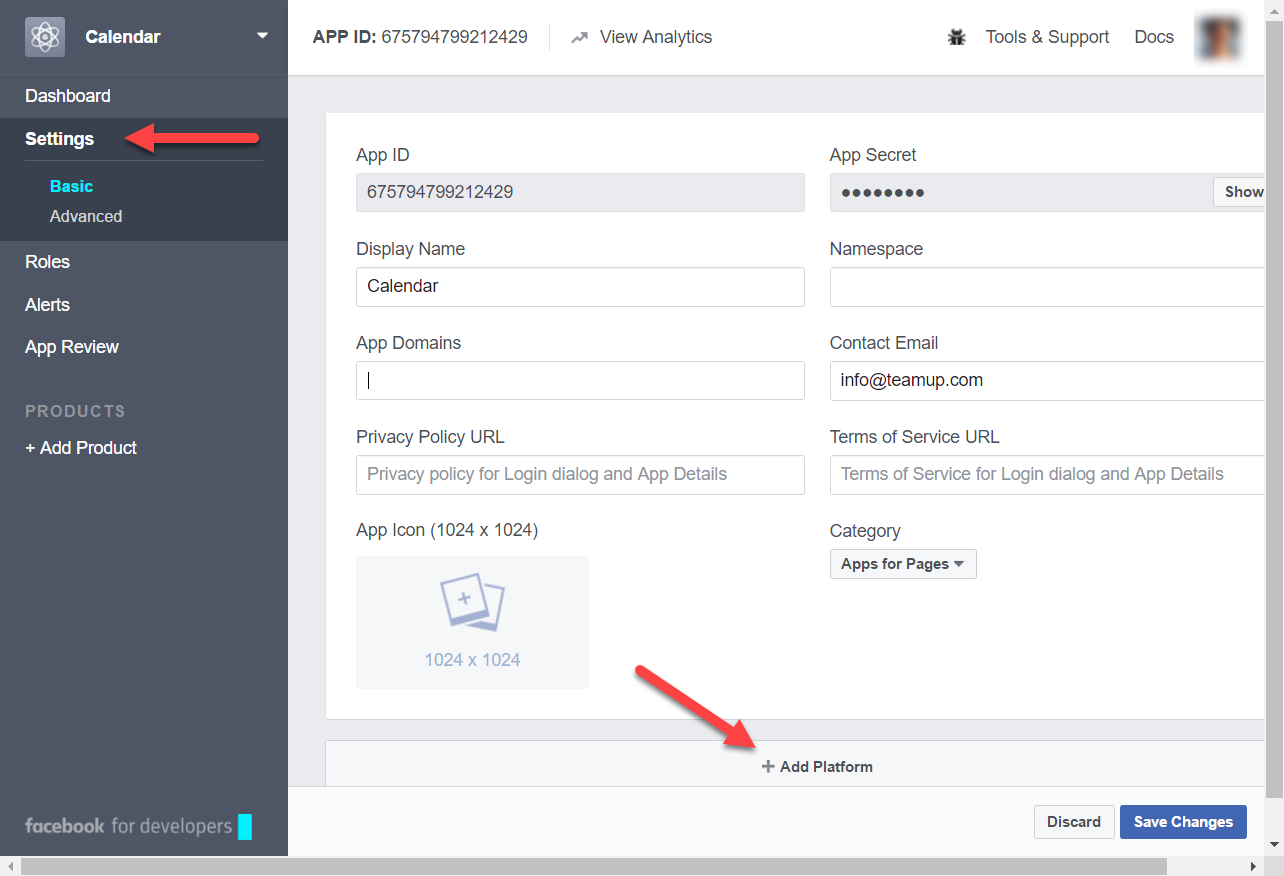Click + Add Platform
1284x876 pixels.
(817, 767)
